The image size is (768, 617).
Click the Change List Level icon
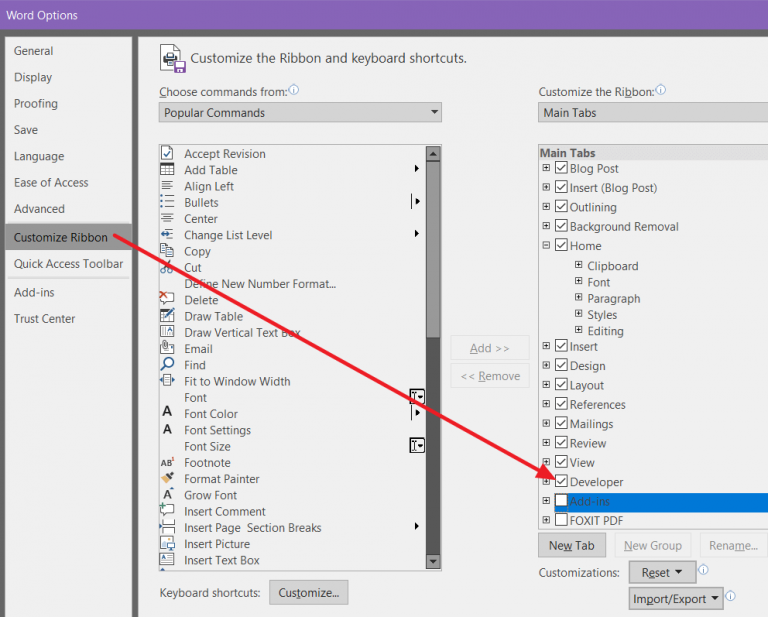167,235
